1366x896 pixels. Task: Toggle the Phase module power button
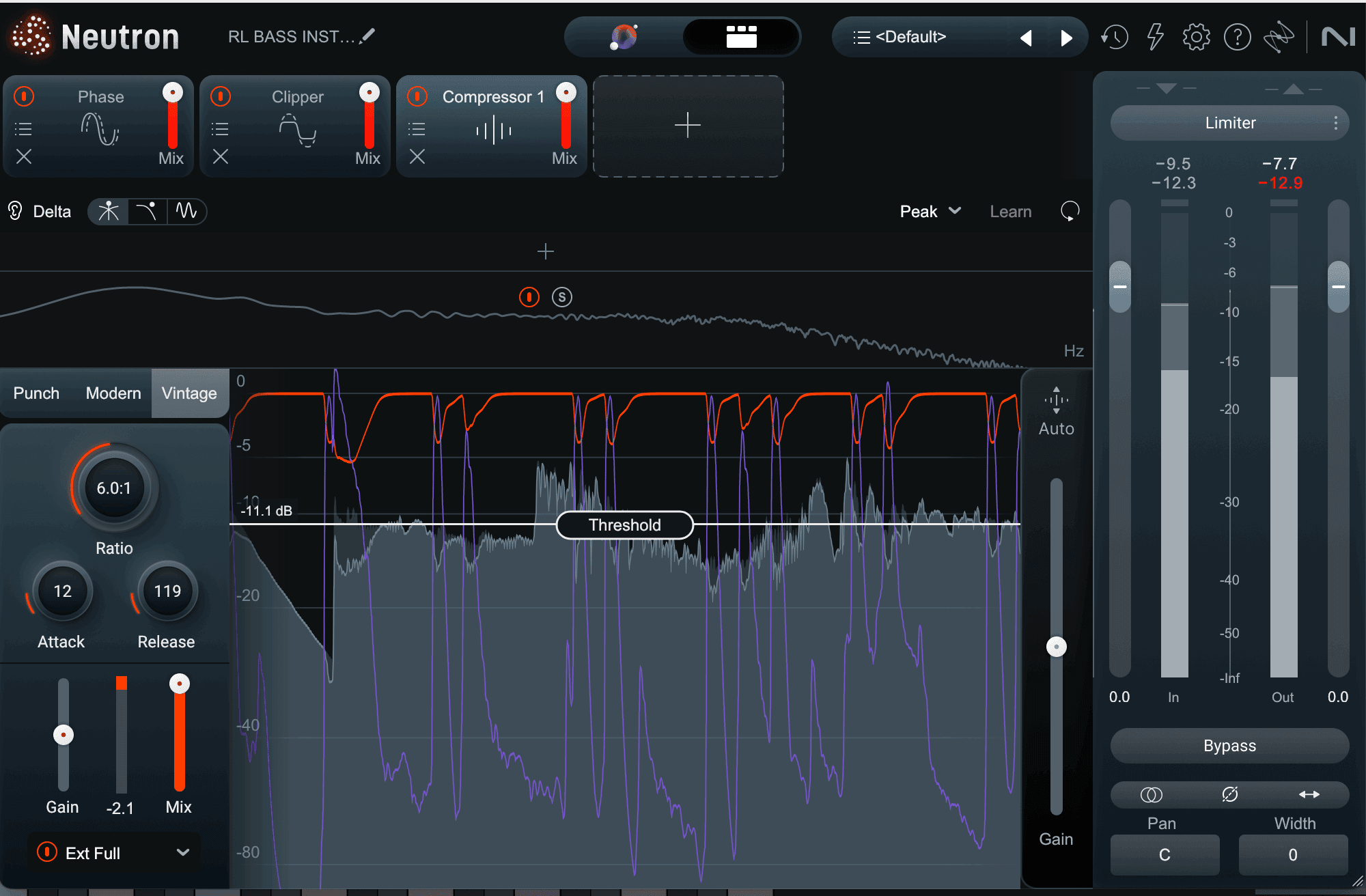point(24,96)
